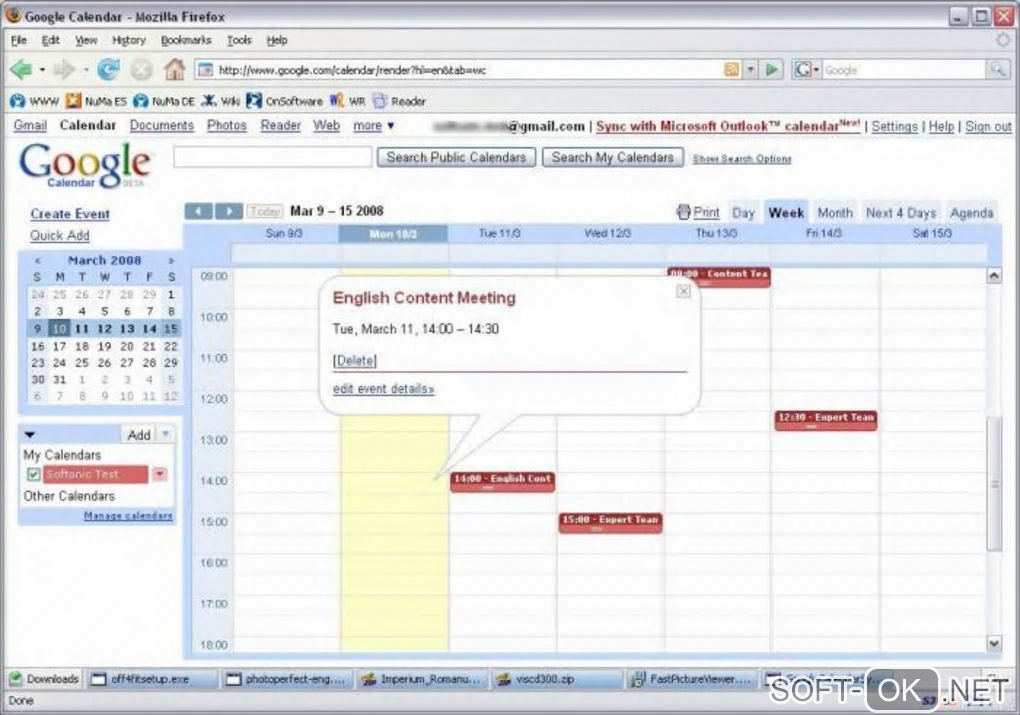1020x715 pixels.
Task: Open the Bookmarks menu
Action: click(x=186, y=40)
